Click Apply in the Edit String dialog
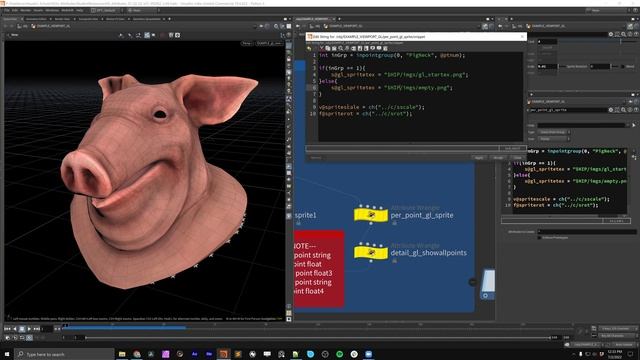Viewport: 640px width, 360px height. pos(479,158)
